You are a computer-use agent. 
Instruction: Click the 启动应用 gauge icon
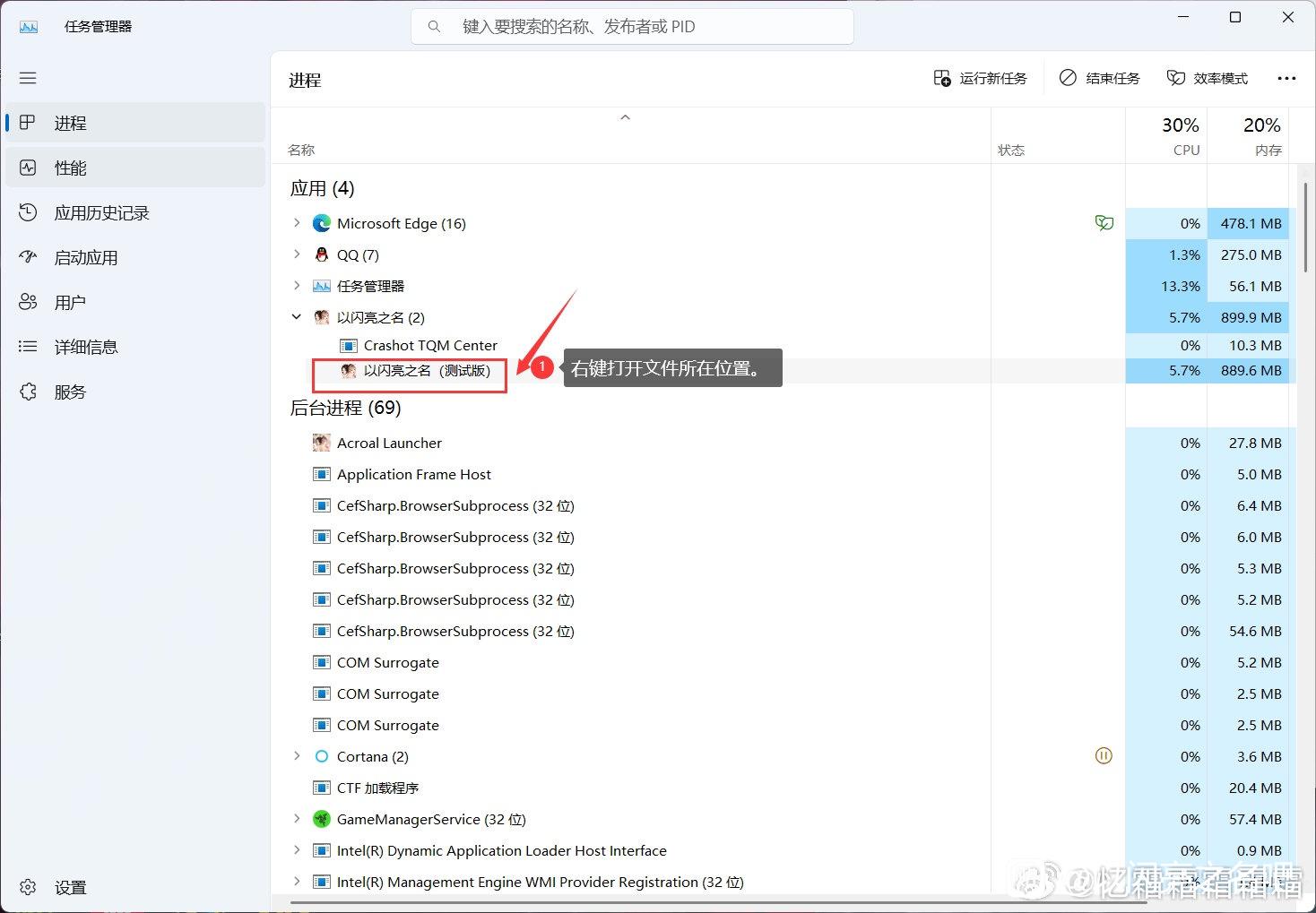tap(28, 257)
